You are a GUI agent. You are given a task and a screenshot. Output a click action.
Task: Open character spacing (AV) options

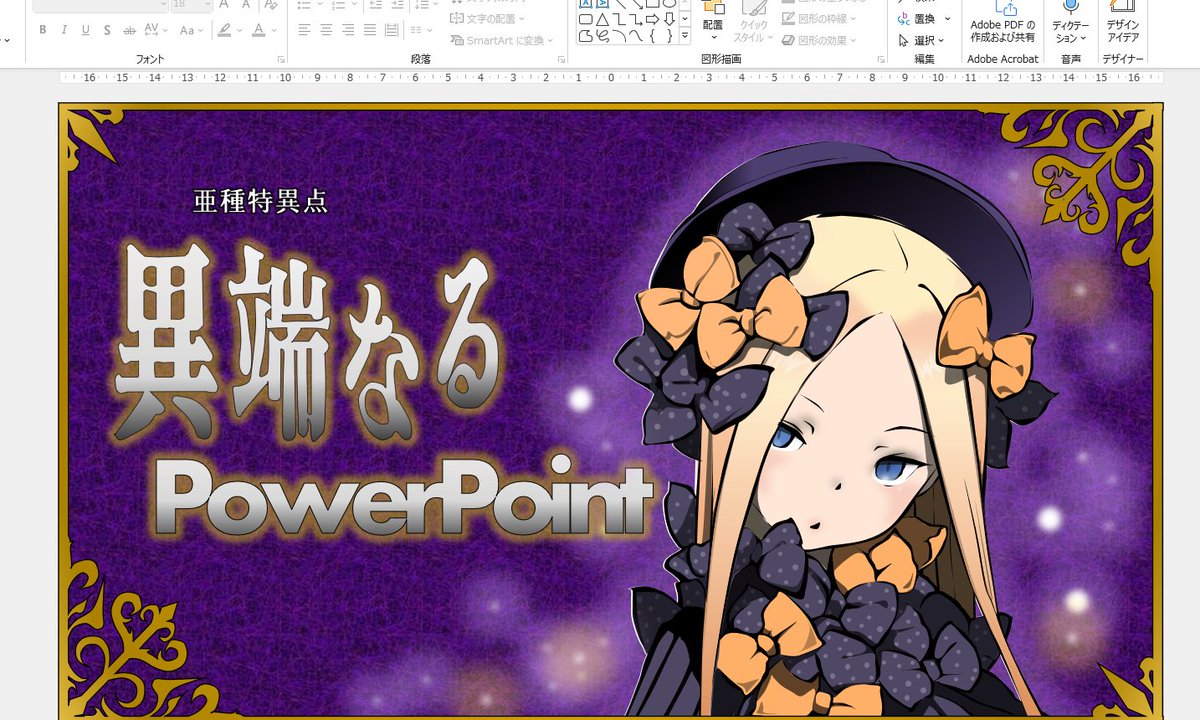pos(157,30)
